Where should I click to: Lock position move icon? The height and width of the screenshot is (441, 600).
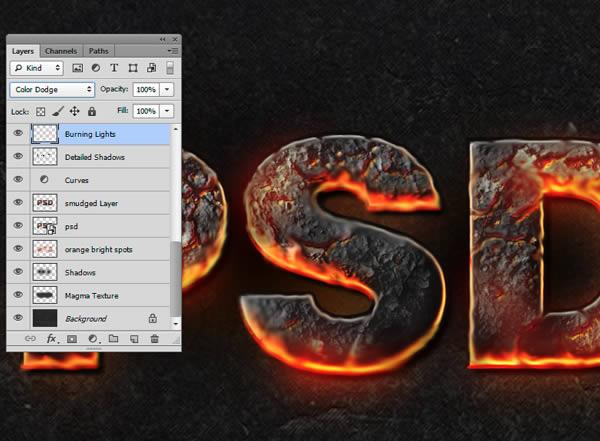point(74,111)
